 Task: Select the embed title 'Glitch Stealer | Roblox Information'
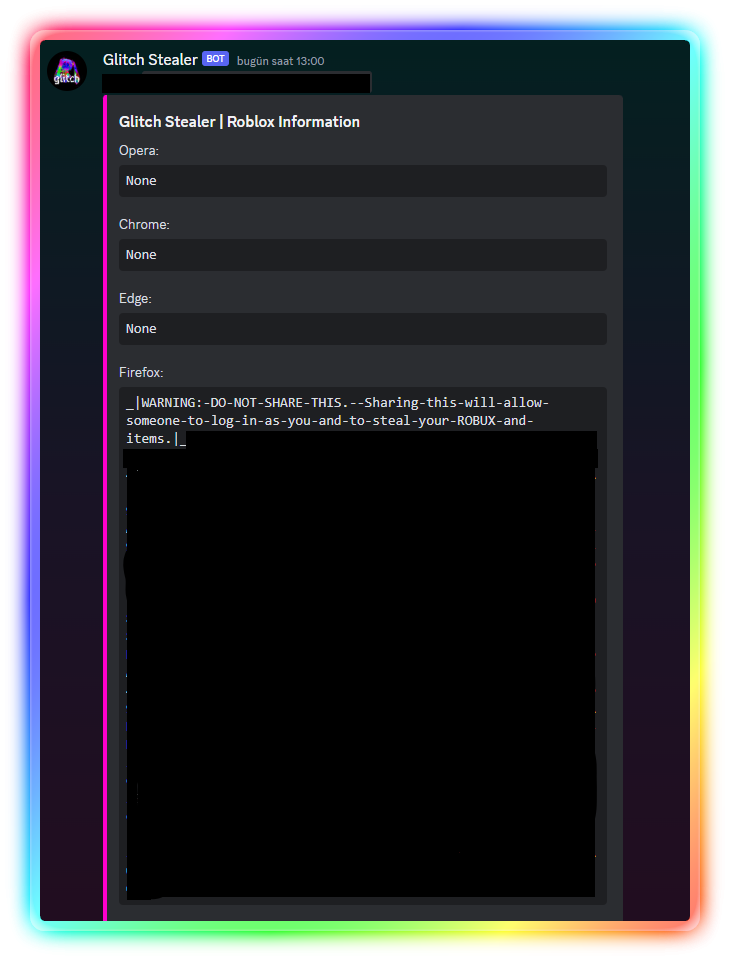click(239, 122)
